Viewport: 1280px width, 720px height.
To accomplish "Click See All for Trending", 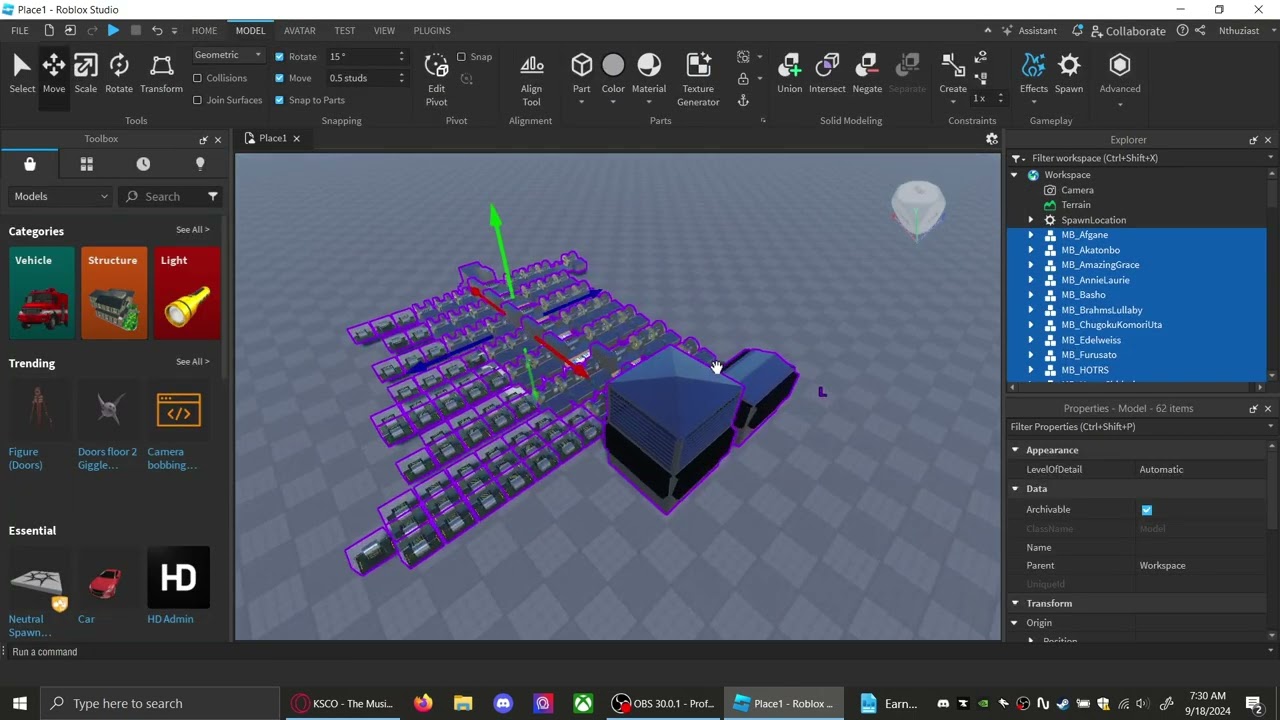I will [193, 362].
